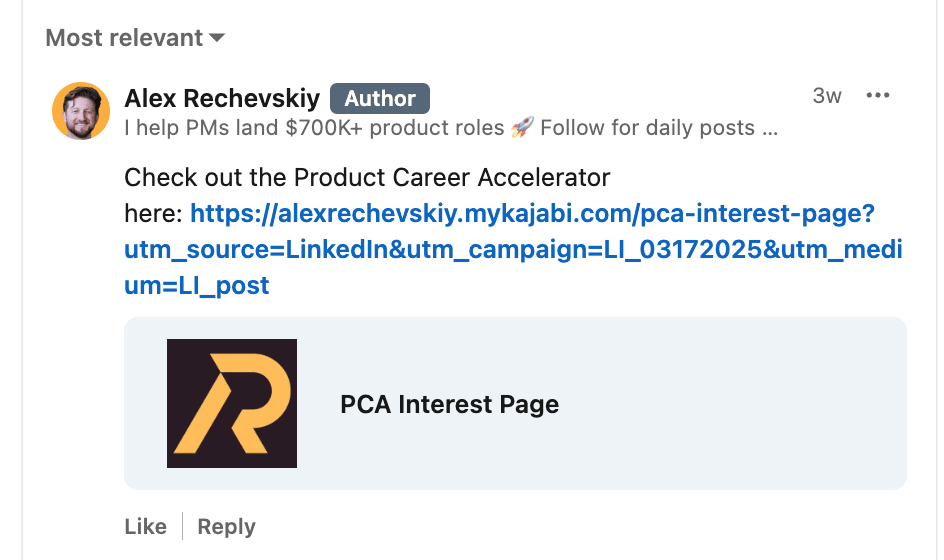The width and height of the screenshot is (944, 560).
Task: Click the PCA Interest Page title
Action: [449, 404]
